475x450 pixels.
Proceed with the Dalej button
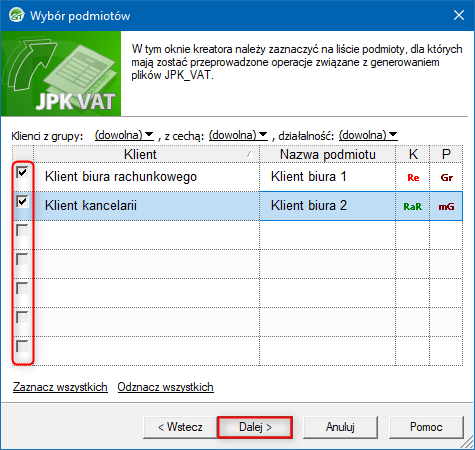pos(255,427)
